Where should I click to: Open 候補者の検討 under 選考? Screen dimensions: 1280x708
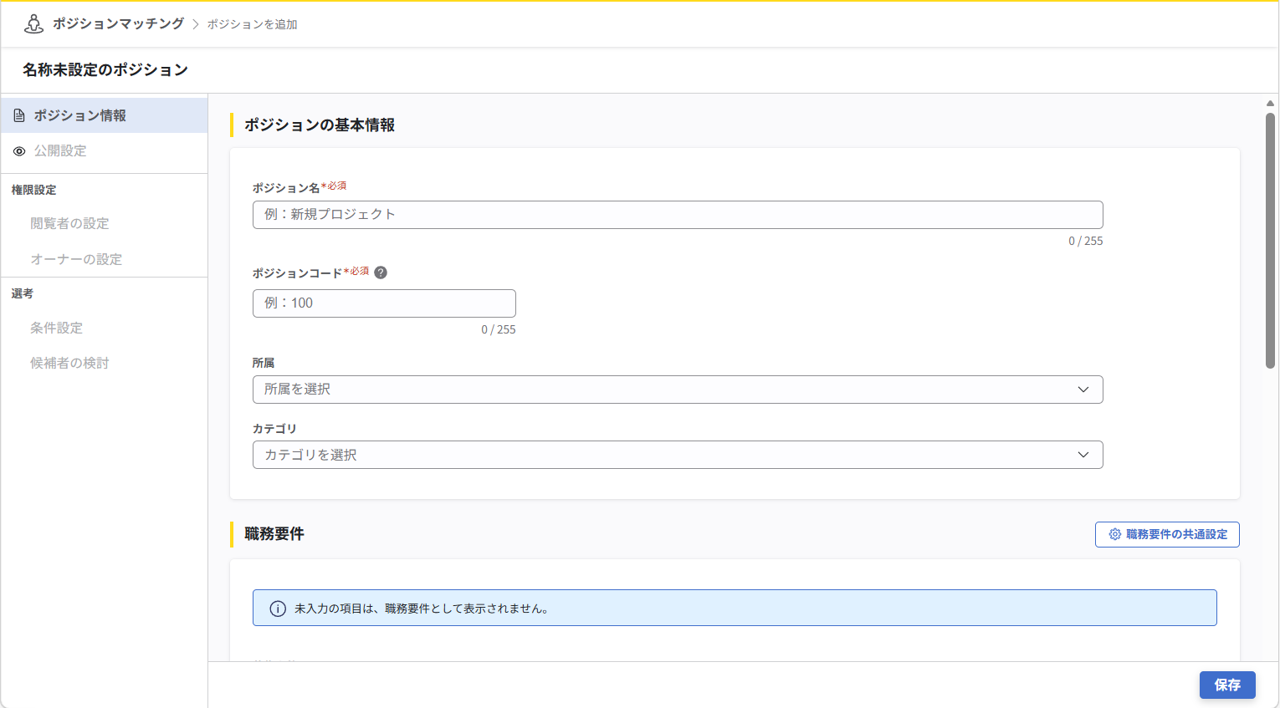(x=70, y=363)
